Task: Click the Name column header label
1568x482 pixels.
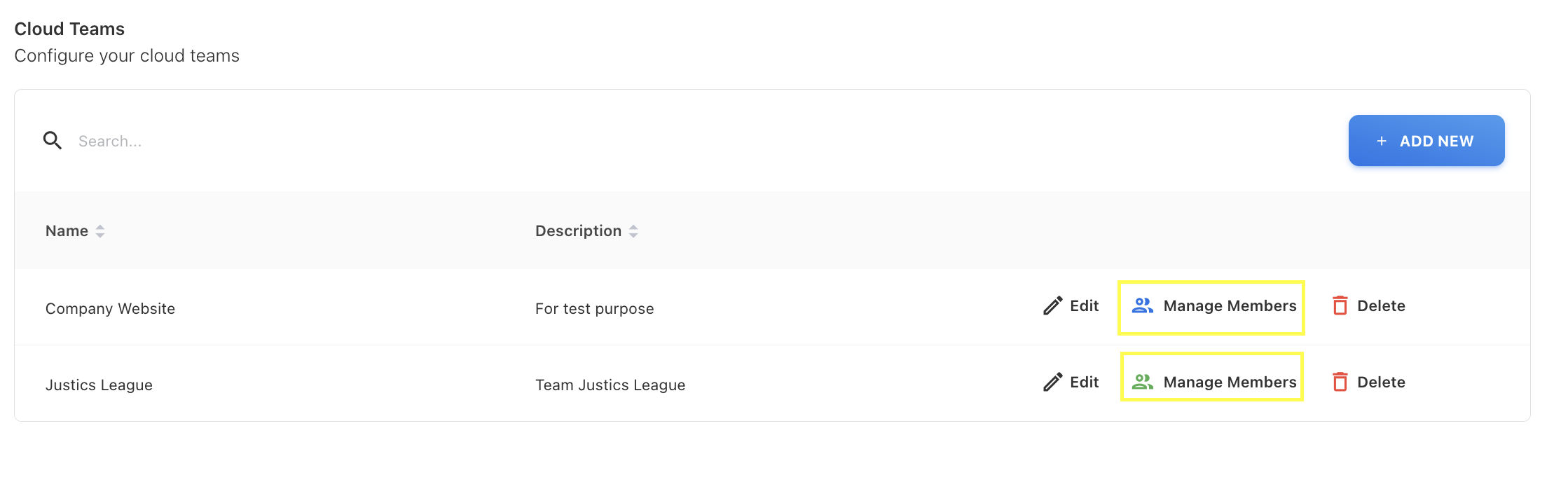Action: [67, 231]
